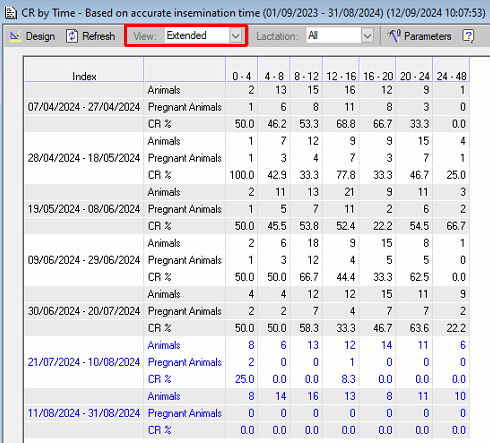Viewport: 490px width, 443px height.
Task: Click CR % label for 28/04/2024 period
Action: (x=160, y=175)
